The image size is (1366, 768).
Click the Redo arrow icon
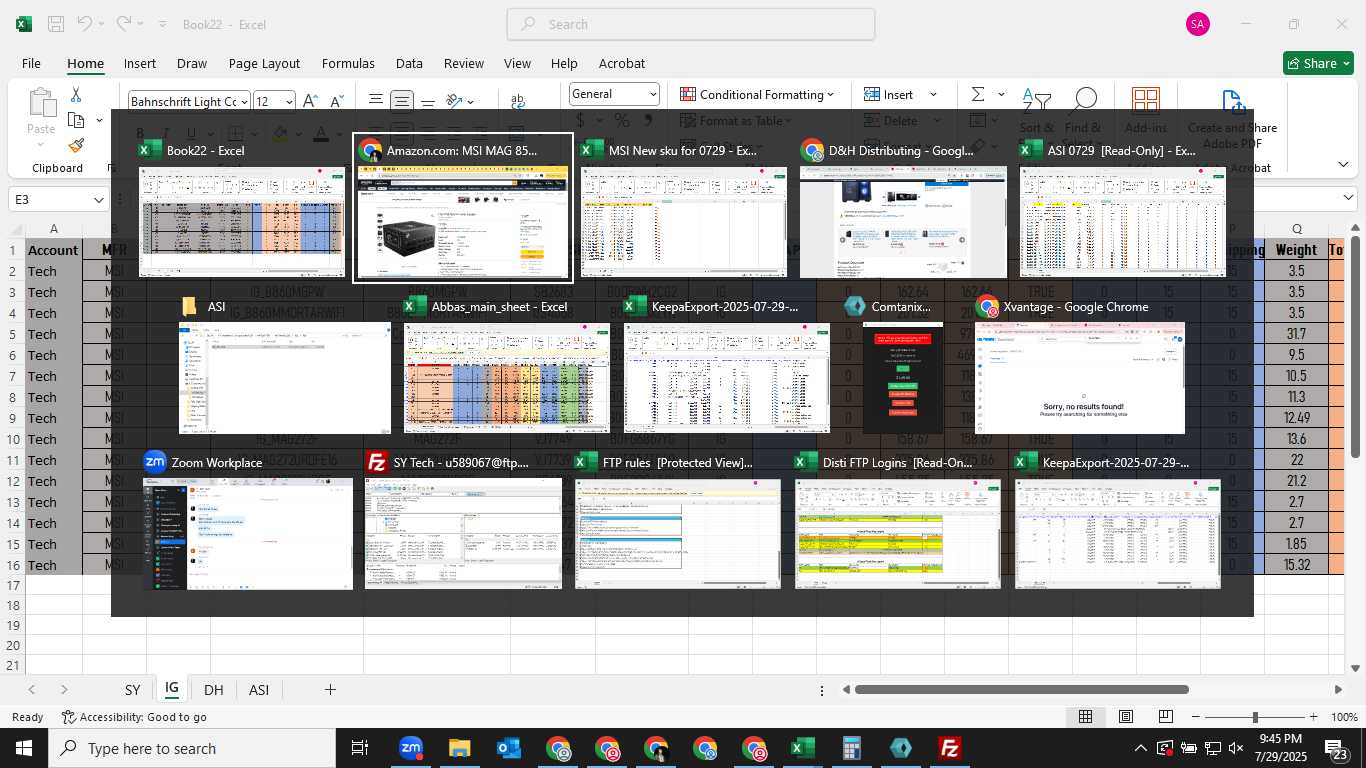[123, 24]
